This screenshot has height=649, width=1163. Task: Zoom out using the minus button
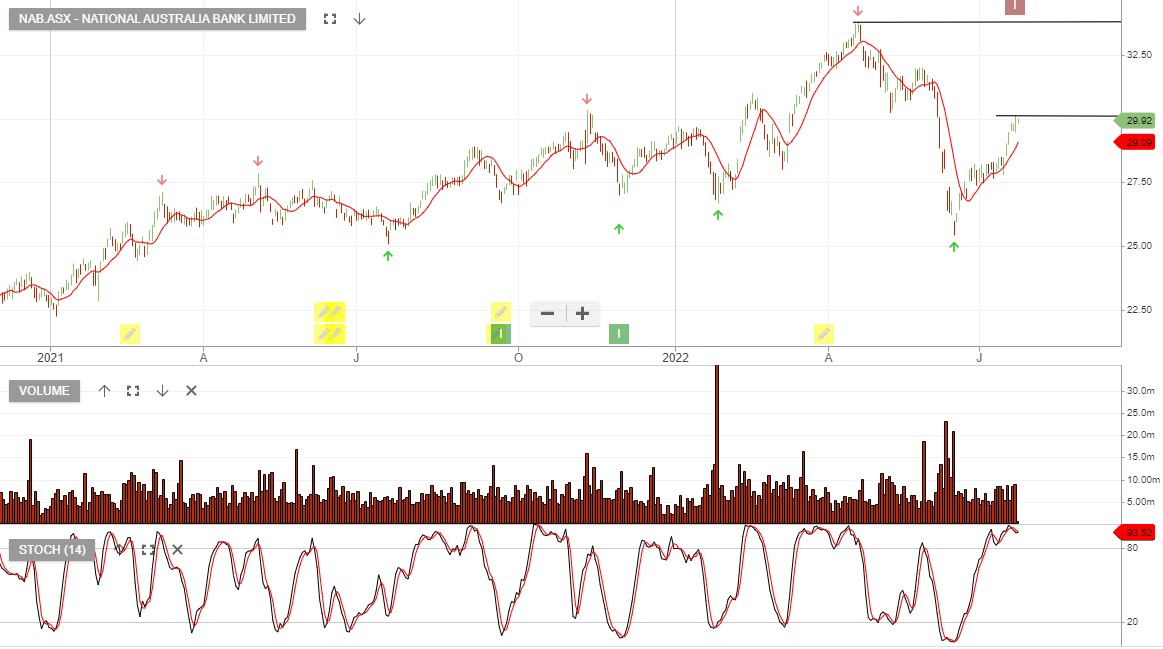coord(547,313)
